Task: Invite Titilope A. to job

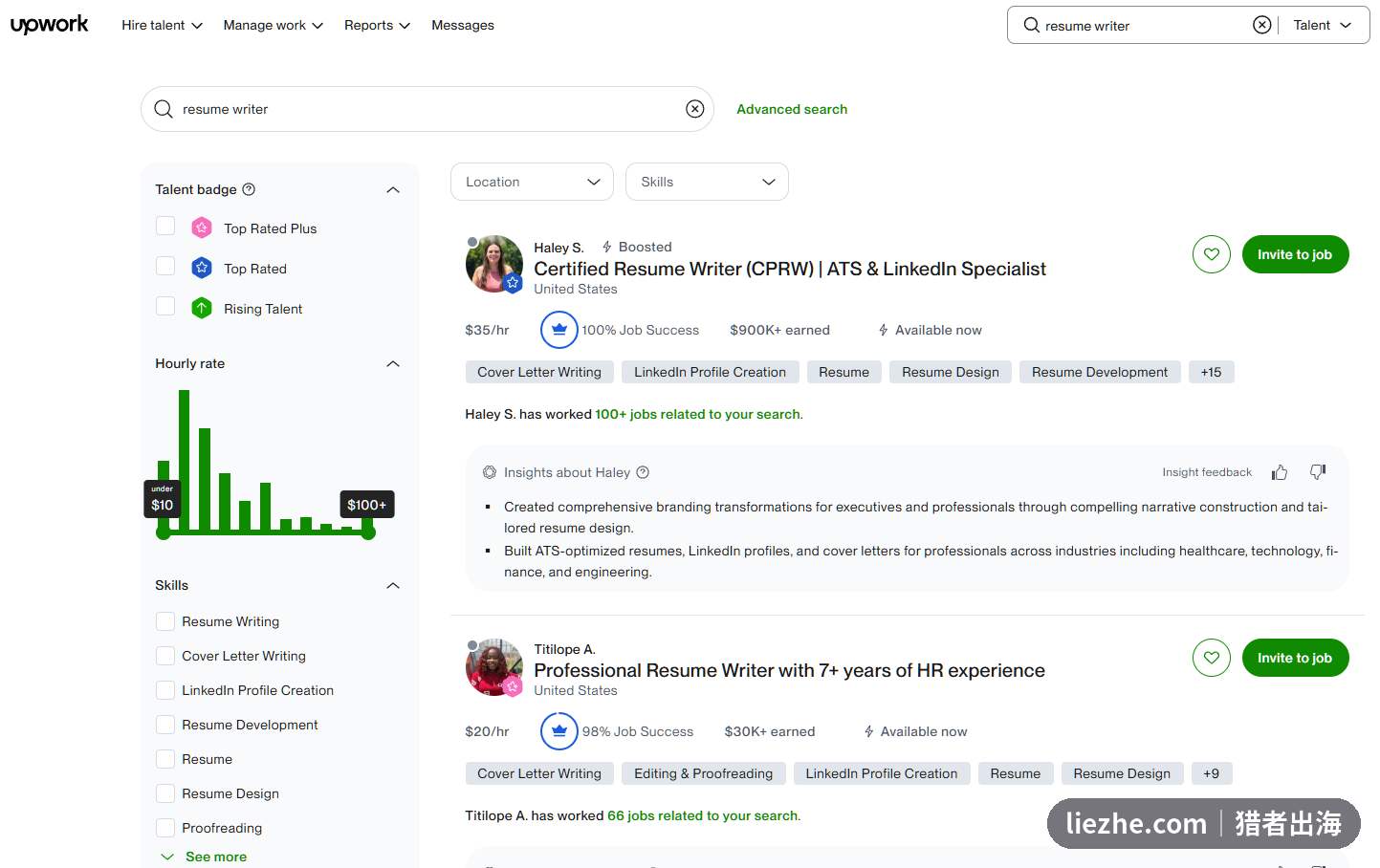Action: tap(1295, 658)
